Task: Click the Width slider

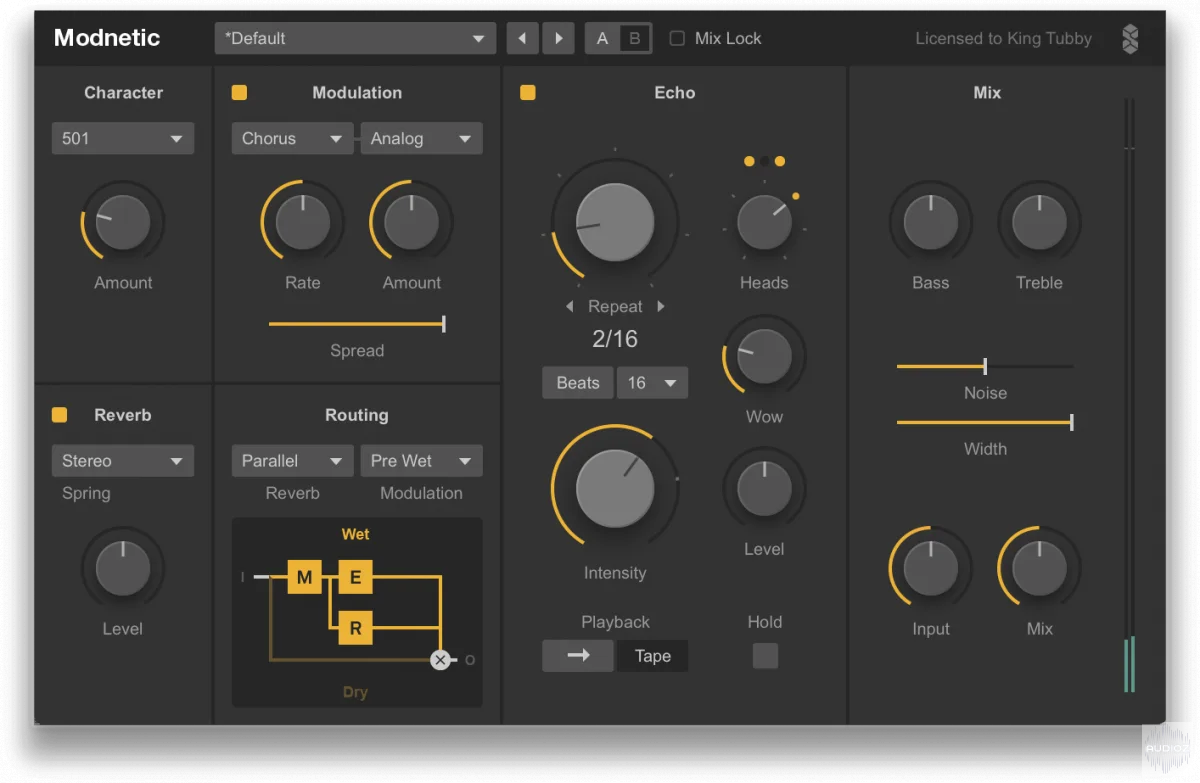Action: tap(985, 423)
